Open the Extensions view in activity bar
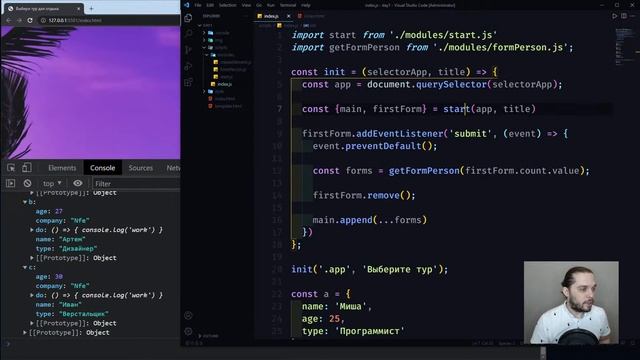640x360 pixels. tap(188, 82)
